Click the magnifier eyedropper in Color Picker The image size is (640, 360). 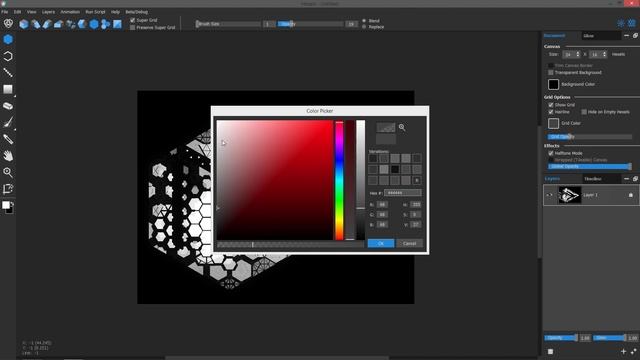point(402,127)
